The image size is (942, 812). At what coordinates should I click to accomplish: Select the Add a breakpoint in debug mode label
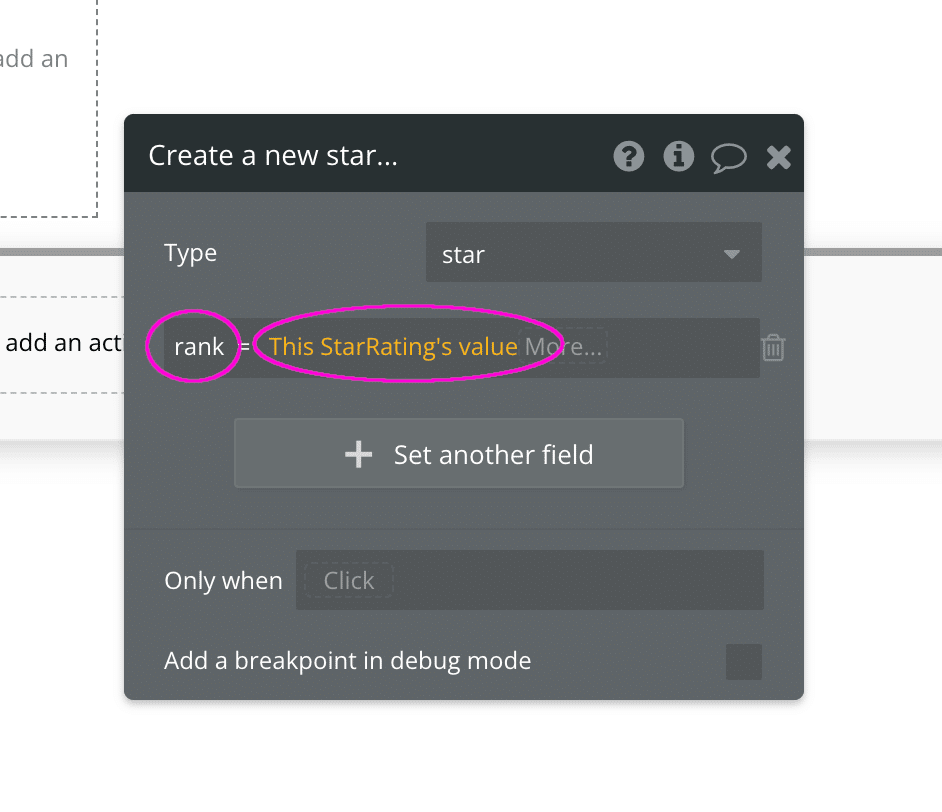tap(347, 661)
